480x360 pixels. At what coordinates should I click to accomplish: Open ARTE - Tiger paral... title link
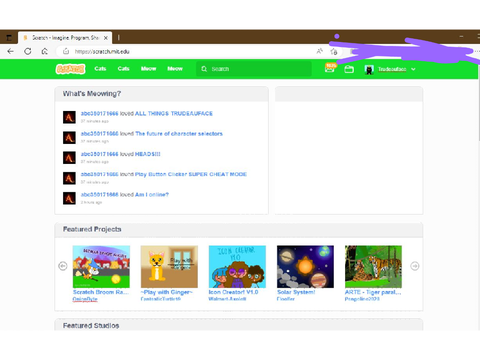(x=373, y=292)
